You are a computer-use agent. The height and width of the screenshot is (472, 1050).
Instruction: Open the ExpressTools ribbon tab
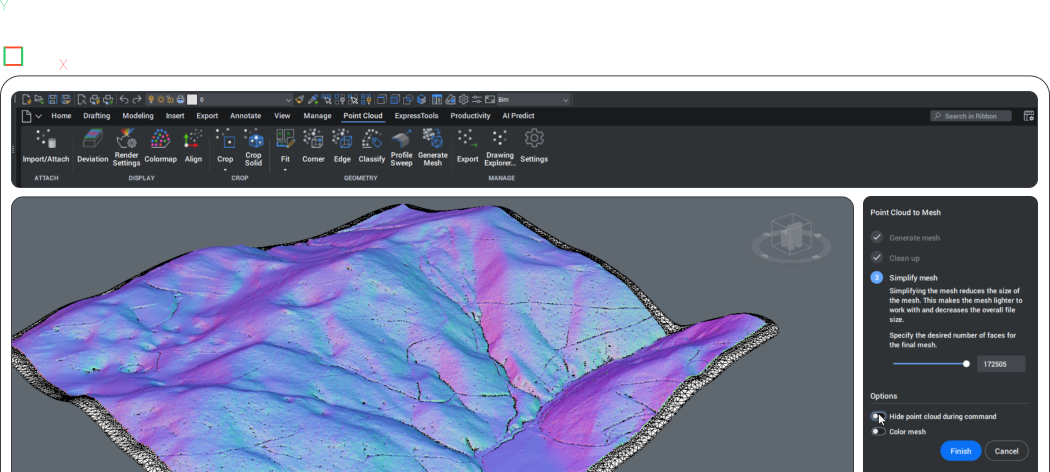pyautogui.click(x=417, y=116)
